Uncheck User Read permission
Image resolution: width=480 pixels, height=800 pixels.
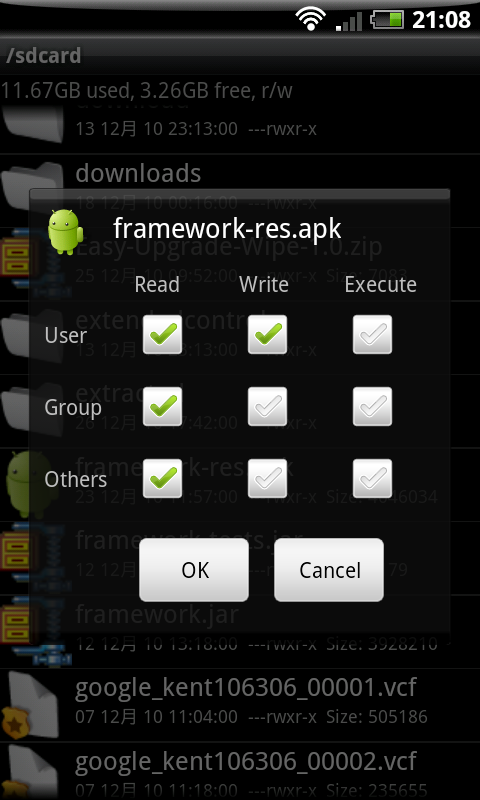click(x=162, y=335)
